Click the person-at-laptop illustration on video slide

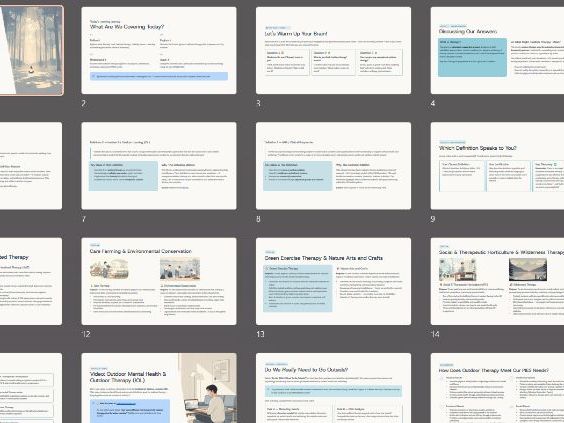coord(208,388)
